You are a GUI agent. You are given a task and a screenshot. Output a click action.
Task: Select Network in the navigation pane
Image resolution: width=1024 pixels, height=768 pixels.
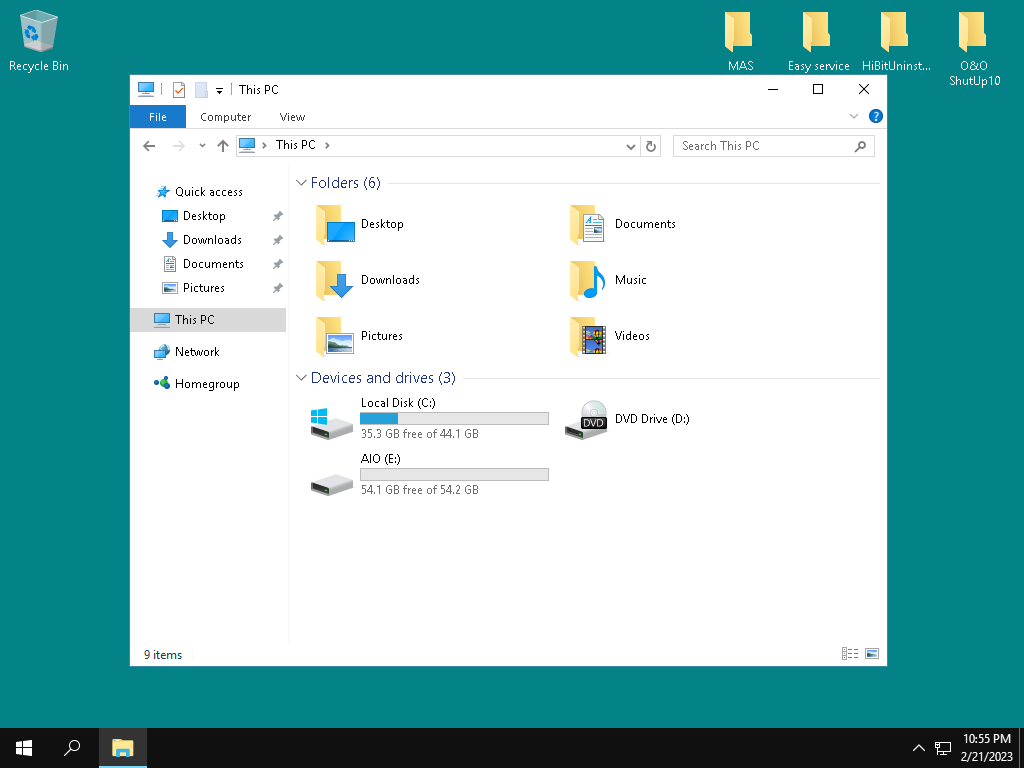tap(196, 352)
